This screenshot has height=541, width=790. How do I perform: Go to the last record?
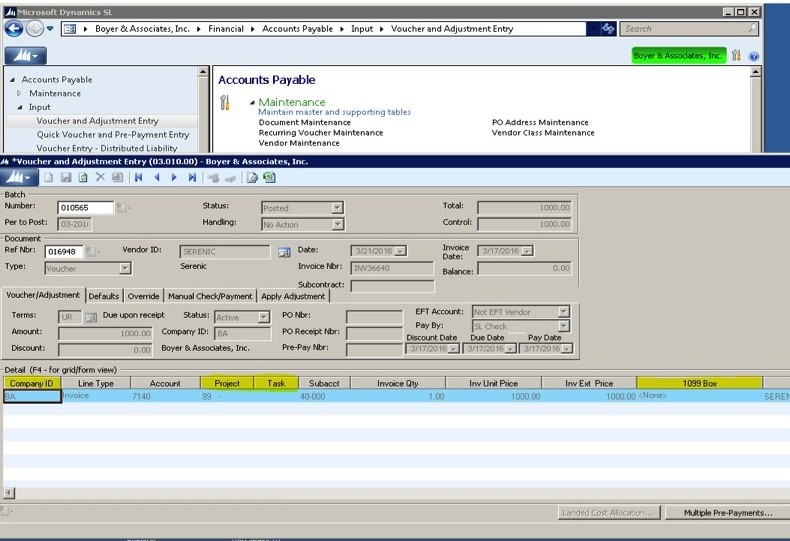coord(192,177)
